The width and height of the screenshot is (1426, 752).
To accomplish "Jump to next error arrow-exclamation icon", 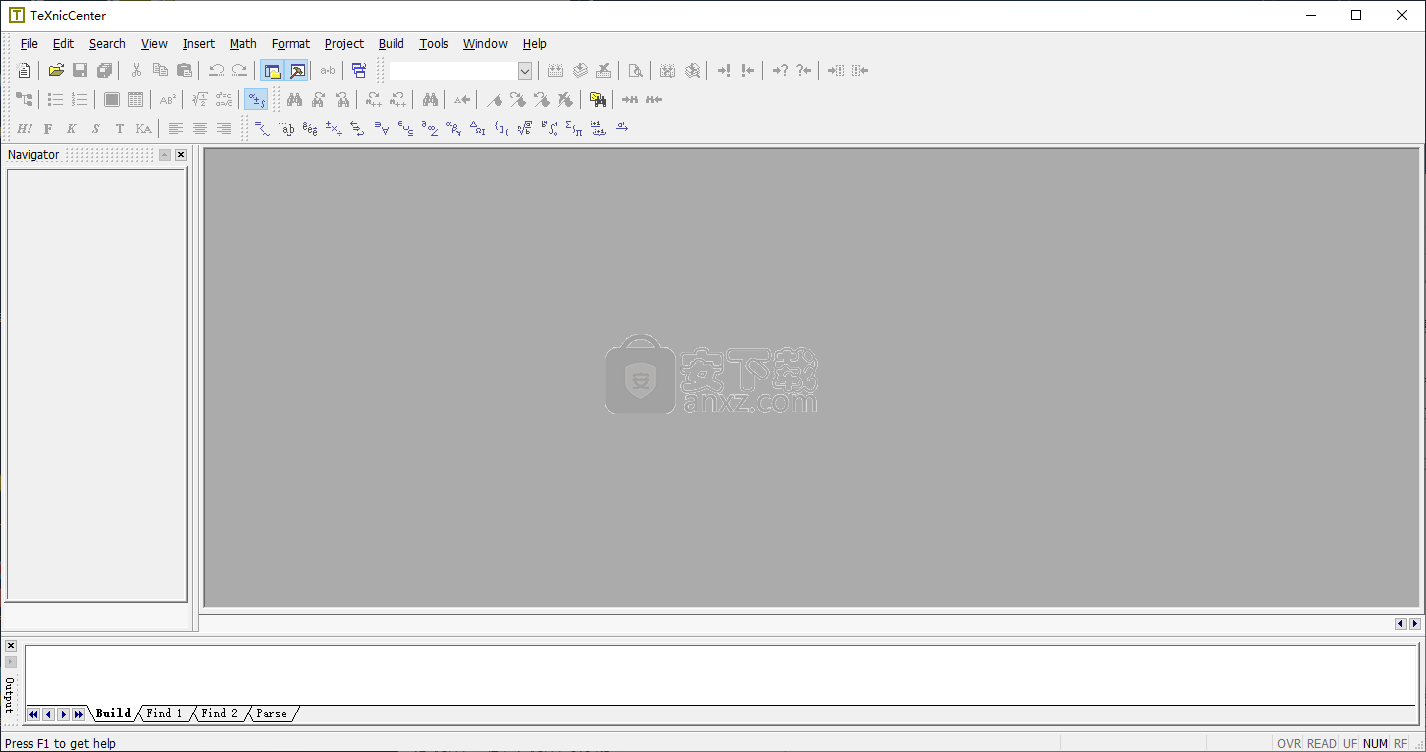I will pos(724,71).
